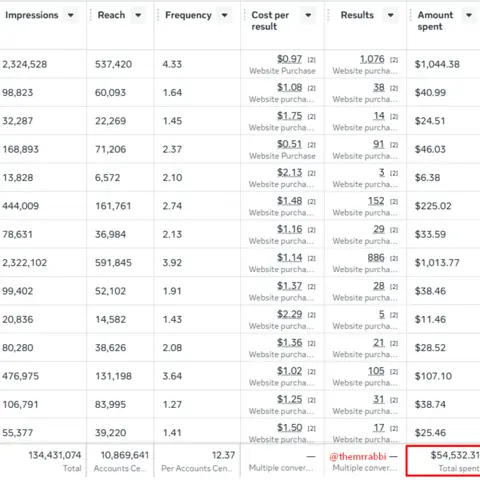This screenshot has height=480, width=480.
Task: Click the [2] footnote icon next to $2.13
Action: (x=311, y=173)
